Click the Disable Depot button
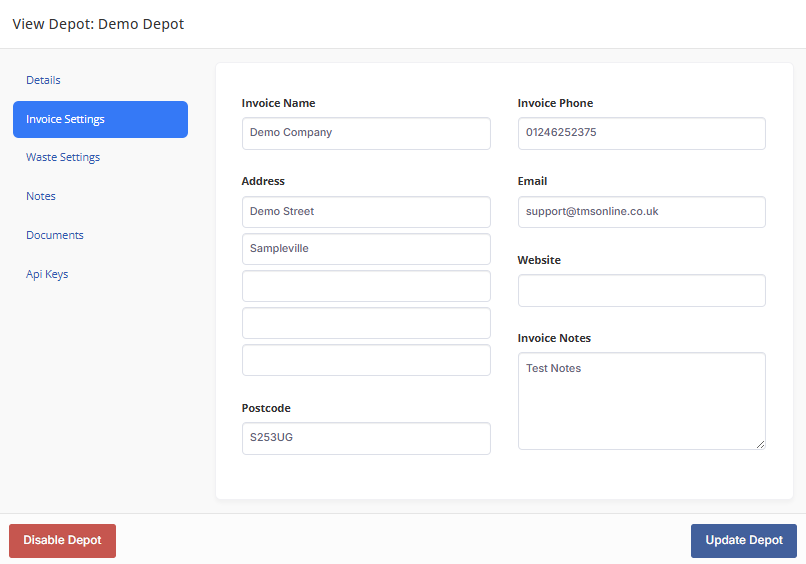This screenshot has height=564, width=806. click(x=62, y=541)
